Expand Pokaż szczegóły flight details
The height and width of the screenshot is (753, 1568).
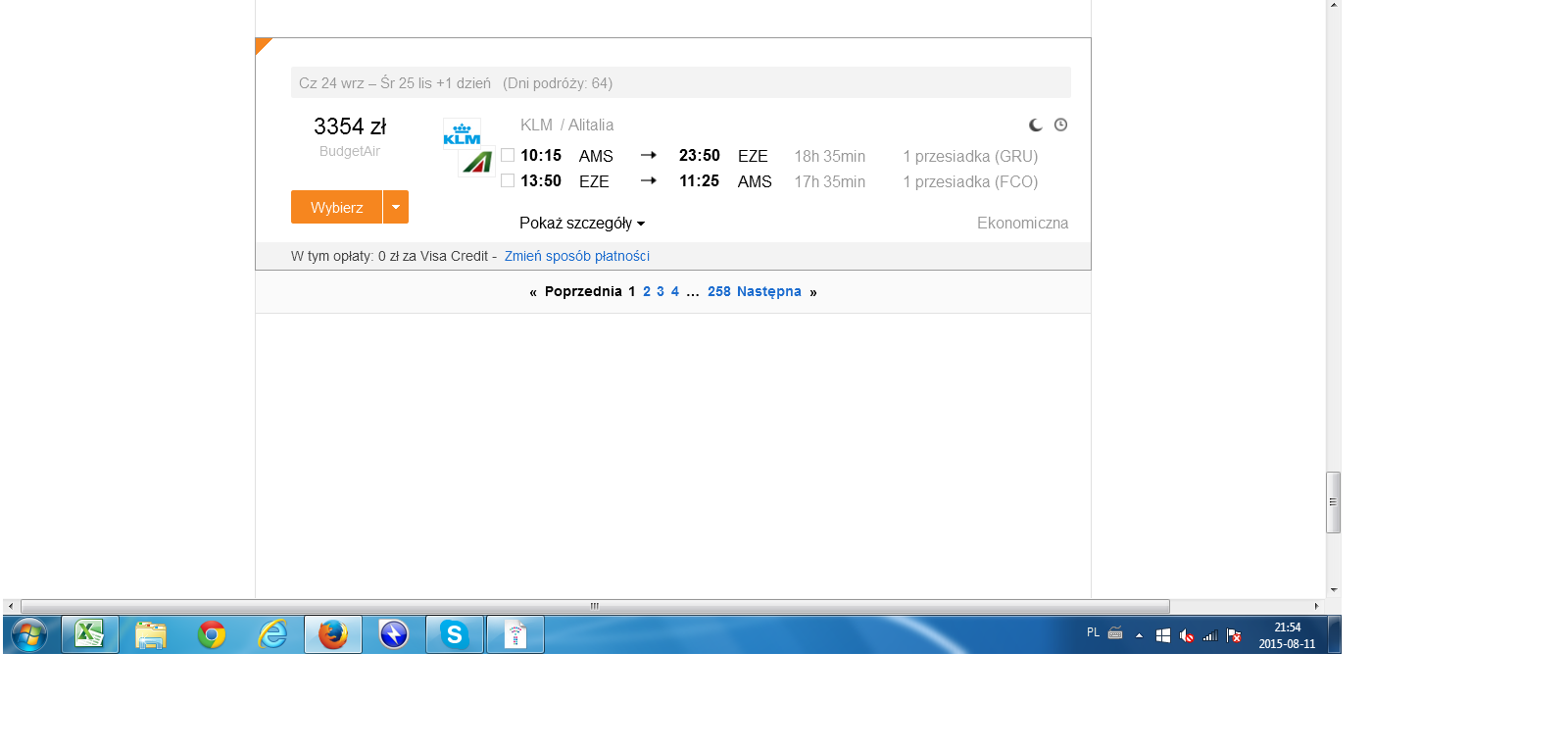click(x=582, y=224)
